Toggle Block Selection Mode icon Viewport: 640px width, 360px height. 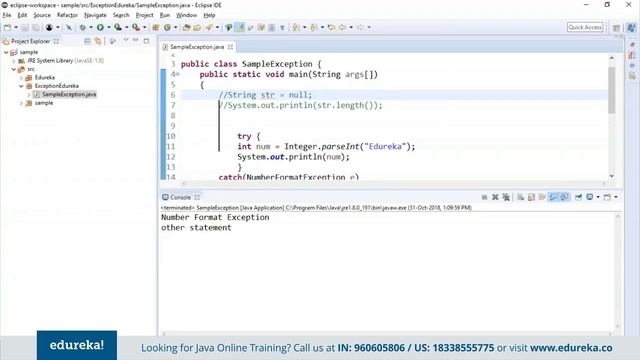coord(271,27)
